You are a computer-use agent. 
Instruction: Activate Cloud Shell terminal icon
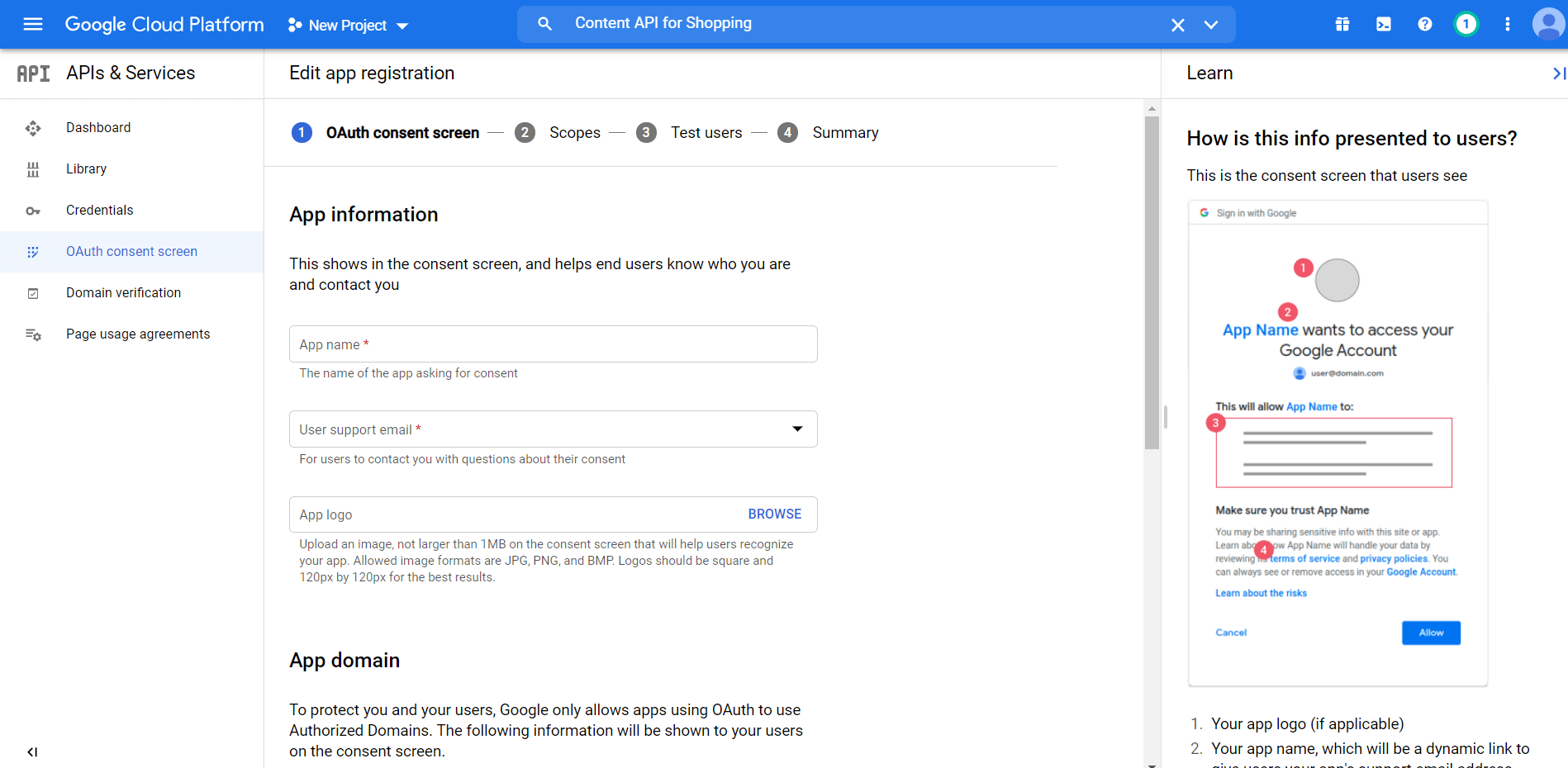tap(1384, 25)
